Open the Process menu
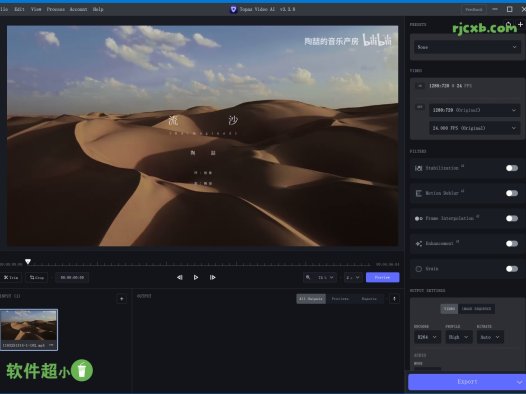Viewport: 526px width, 394px height. click(56, 9)
